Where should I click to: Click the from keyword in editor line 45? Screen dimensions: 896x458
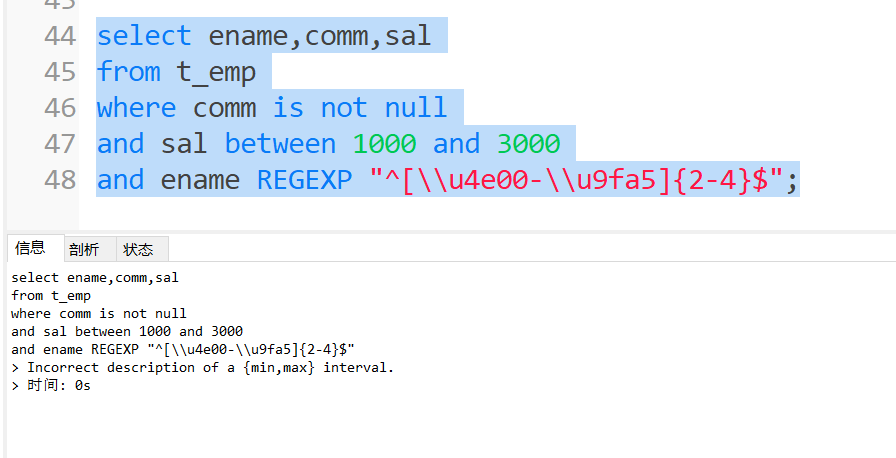coord(129,72)
